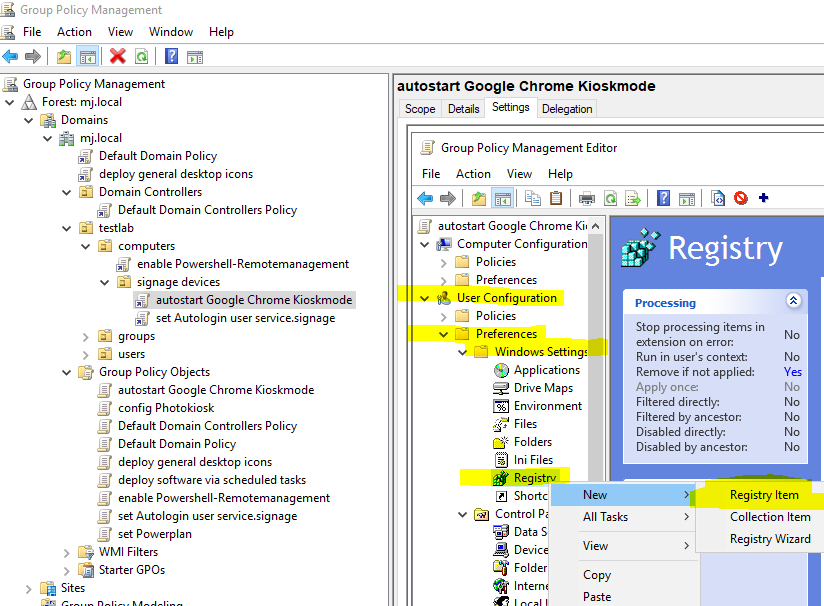The width and height of the screenshot is (824, 606).
Task: Switch to the Scope tab
Action: pyautogui.click(x=420, y=109)
